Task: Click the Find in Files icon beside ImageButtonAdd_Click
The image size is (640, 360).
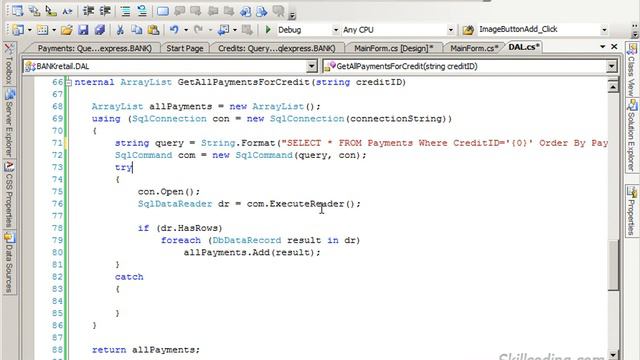Action: [468, 30]
